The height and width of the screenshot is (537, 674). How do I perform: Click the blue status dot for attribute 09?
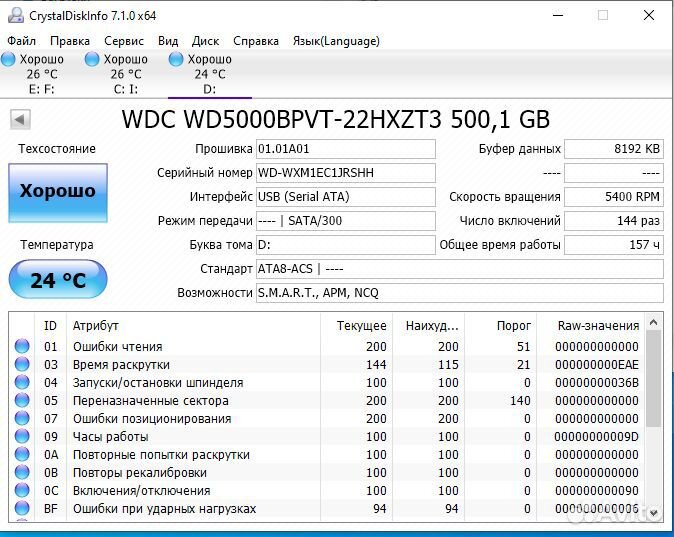point(22,436)
